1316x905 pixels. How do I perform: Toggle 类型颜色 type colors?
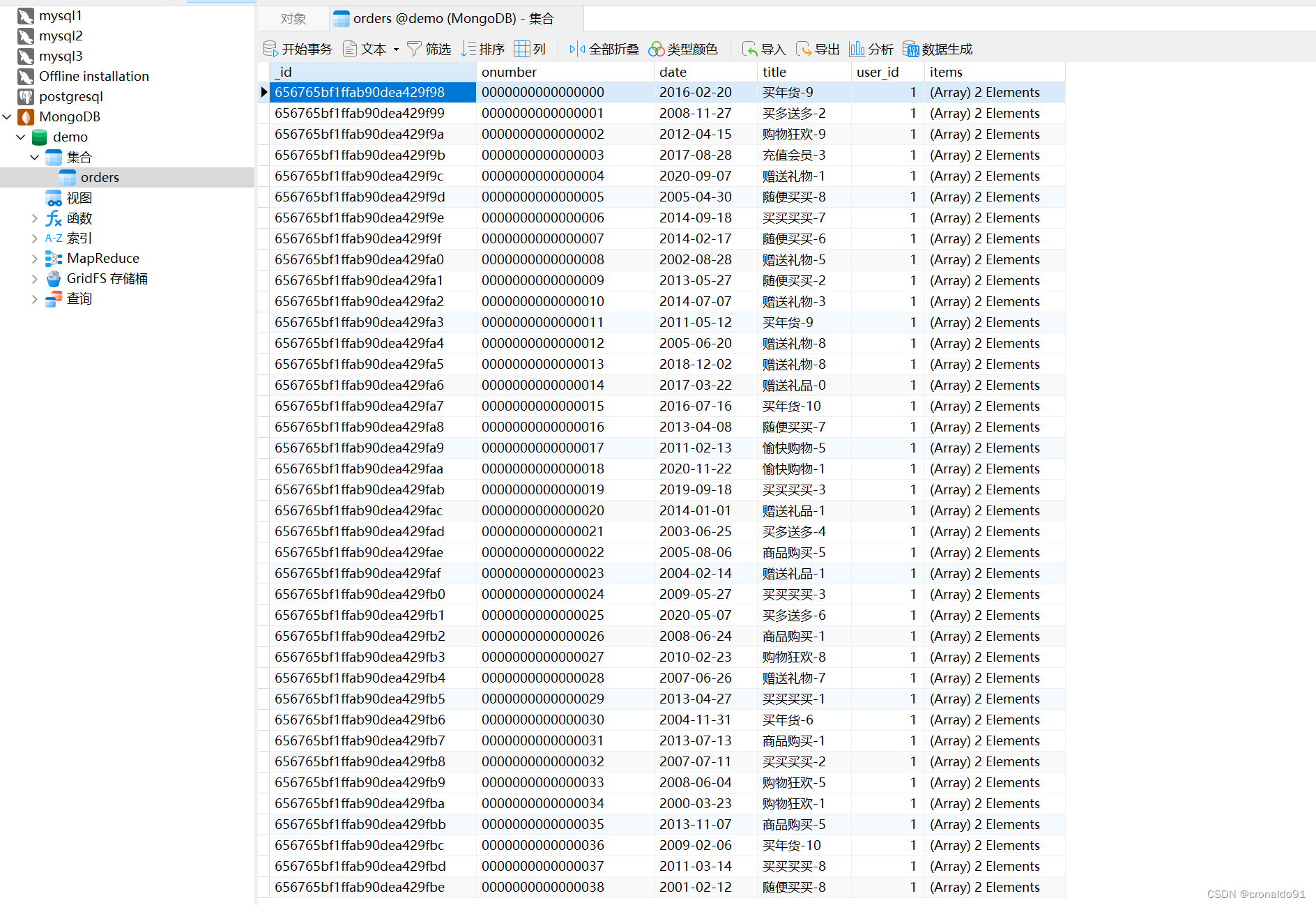682,49
